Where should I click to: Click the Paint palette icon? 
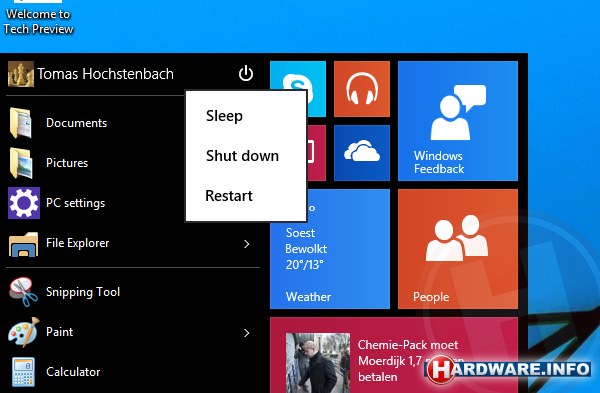24,332
